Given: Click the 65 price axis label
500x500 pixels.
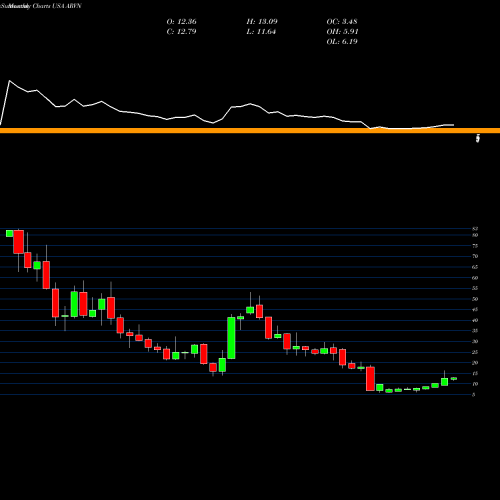Looking at the screenshot, I should click(x=475, y=267).
